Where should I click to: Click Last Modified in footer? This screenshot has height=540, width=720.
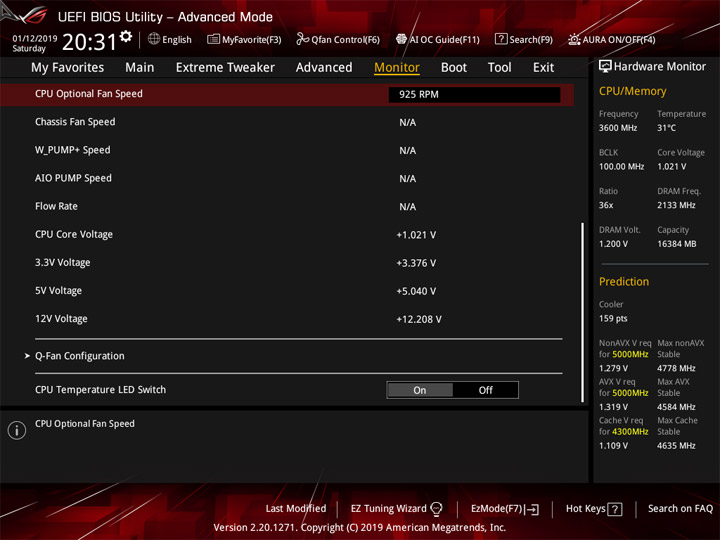296,508
